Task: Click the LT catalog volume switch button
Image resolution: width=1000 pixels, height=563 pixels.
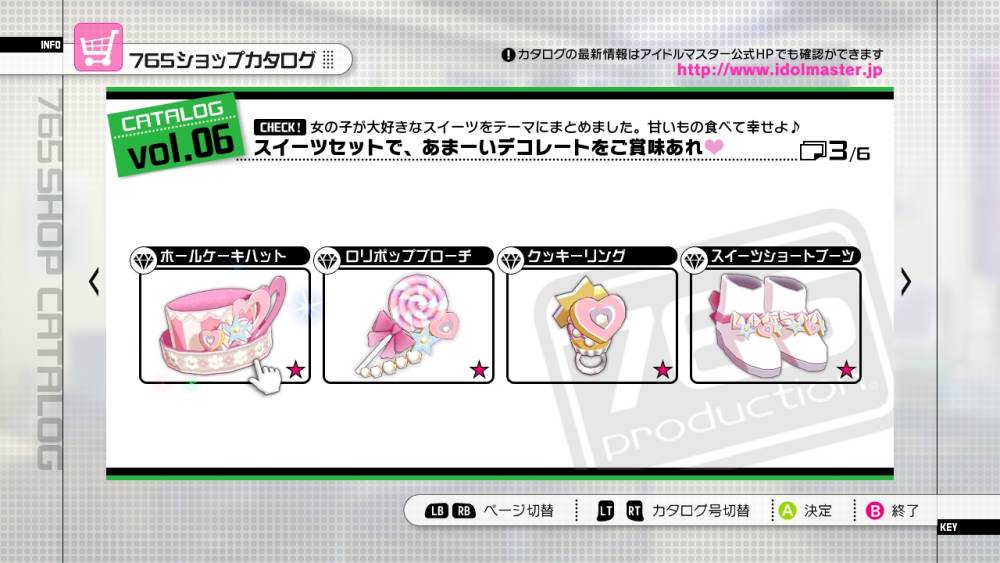Action: [605, 511]
